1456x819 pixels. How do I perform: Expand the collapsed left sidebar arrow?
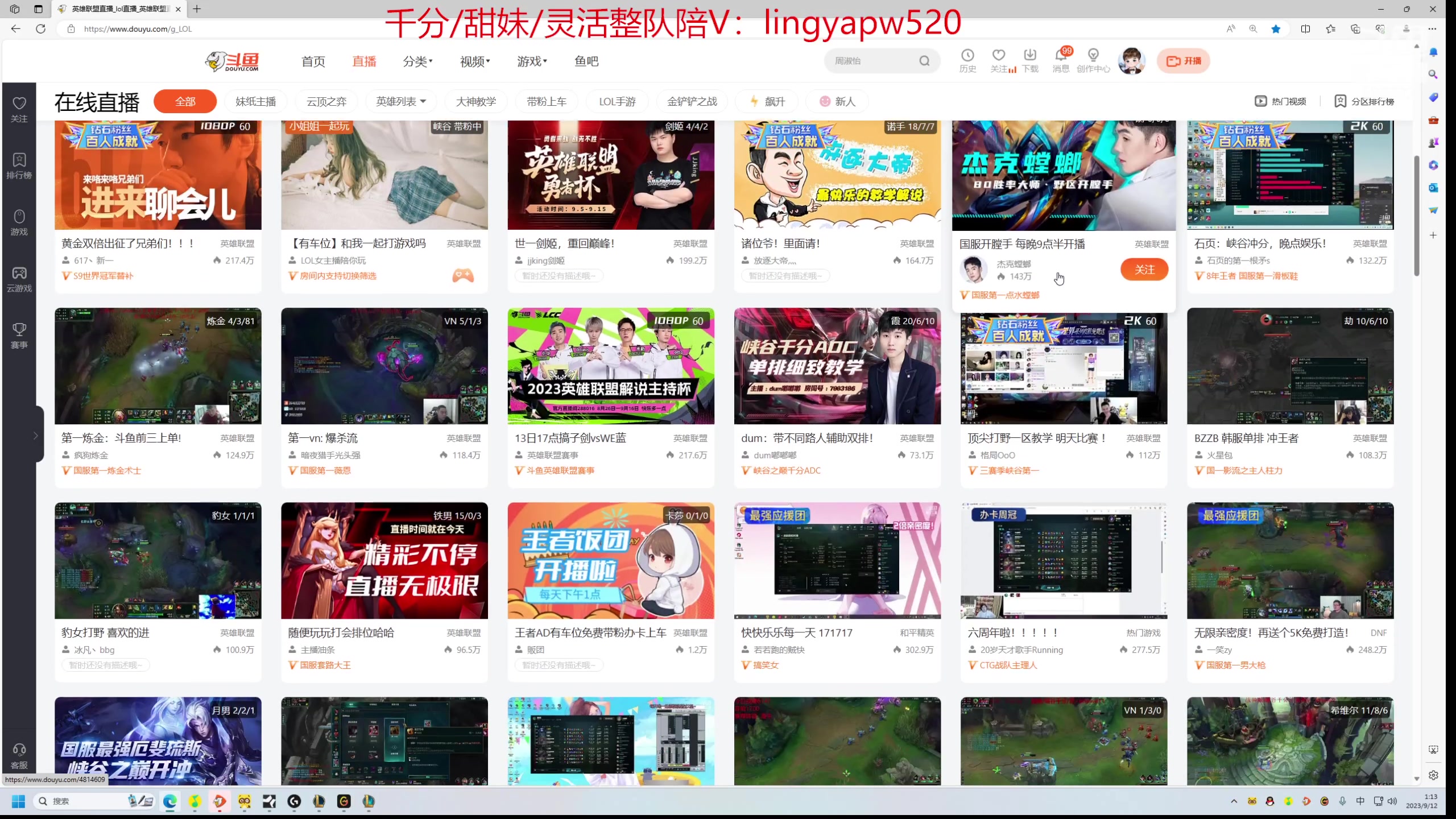pos(35,436)
